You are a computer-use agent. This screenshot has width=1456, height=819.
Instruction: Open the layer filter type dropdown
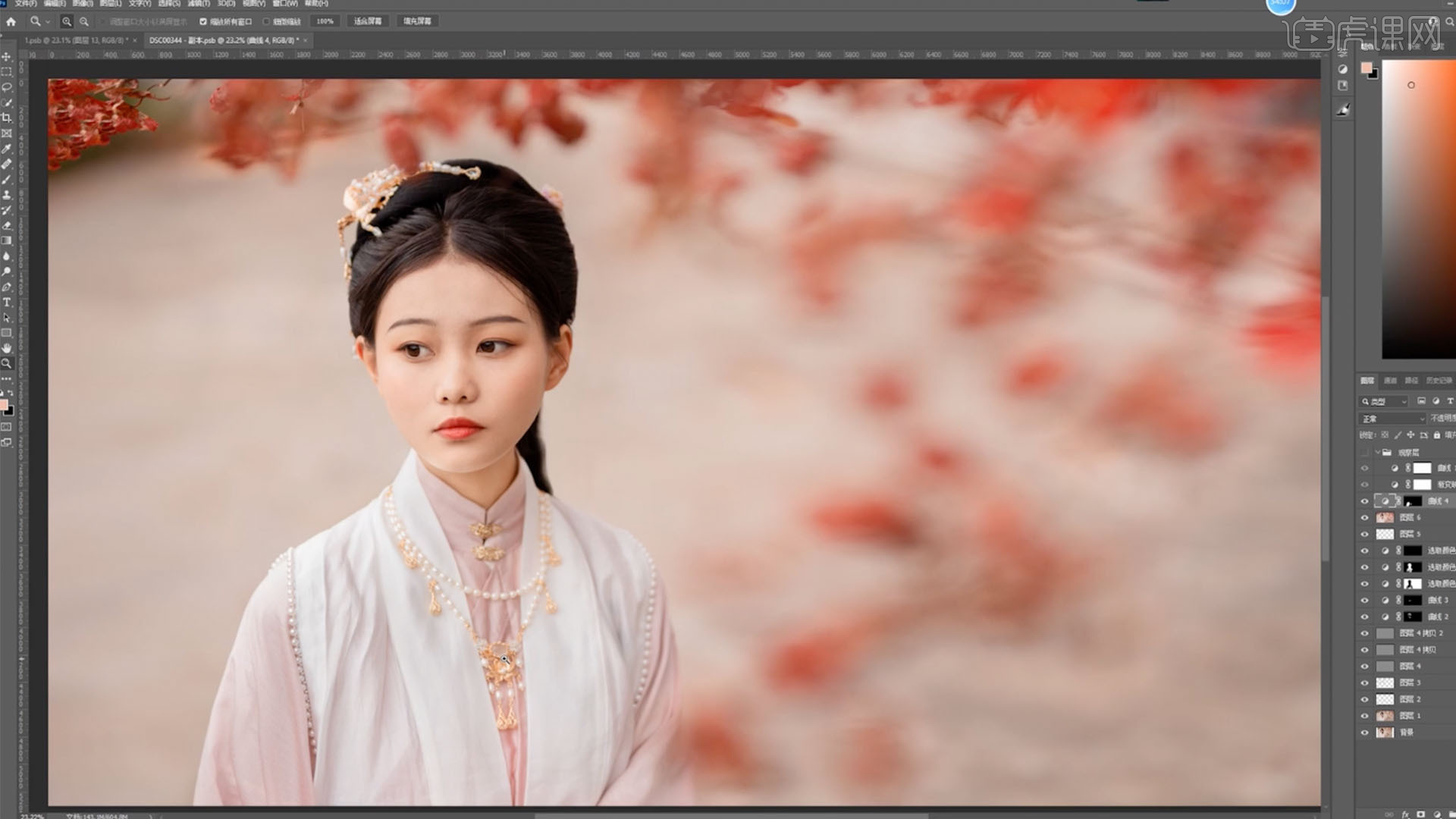coord(1384,401)
